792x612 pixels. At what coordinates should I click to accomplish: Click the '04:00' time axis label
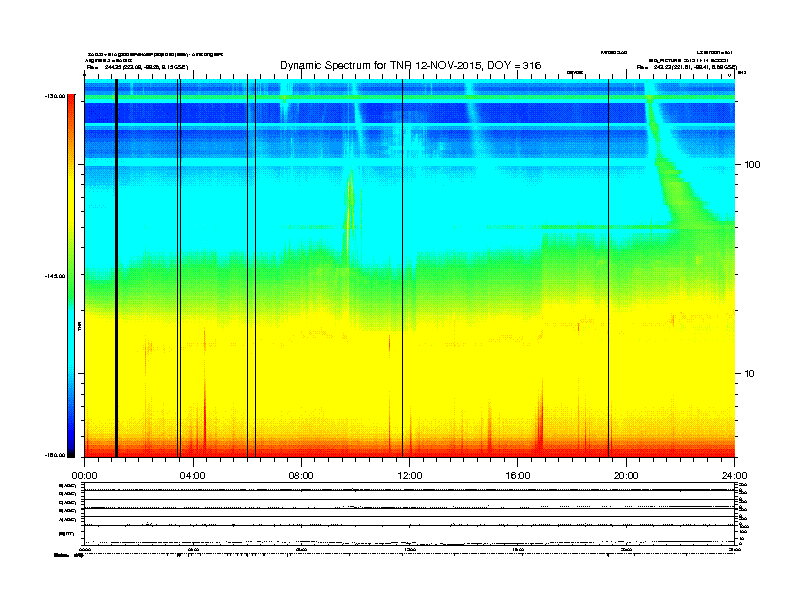pos(193,476)
